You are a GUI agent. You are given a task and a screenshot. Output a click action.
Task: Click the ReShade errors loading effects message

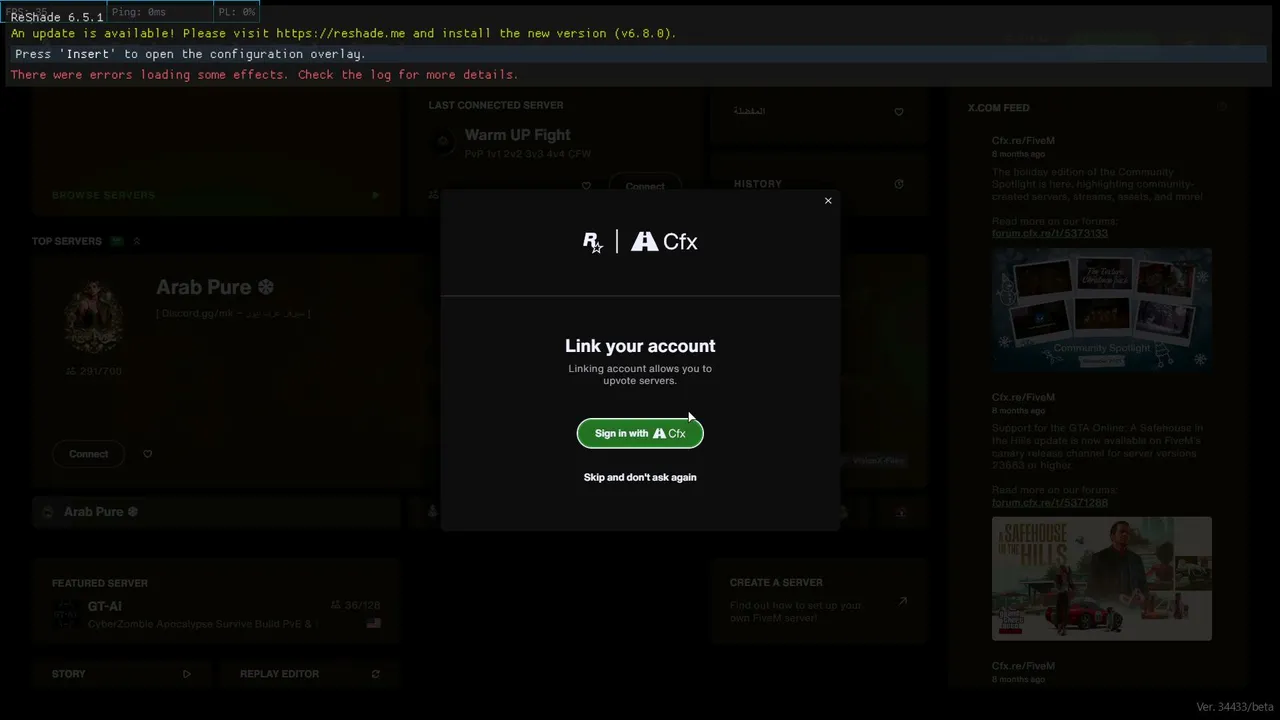pyautogui.click(x=265, y=75)
